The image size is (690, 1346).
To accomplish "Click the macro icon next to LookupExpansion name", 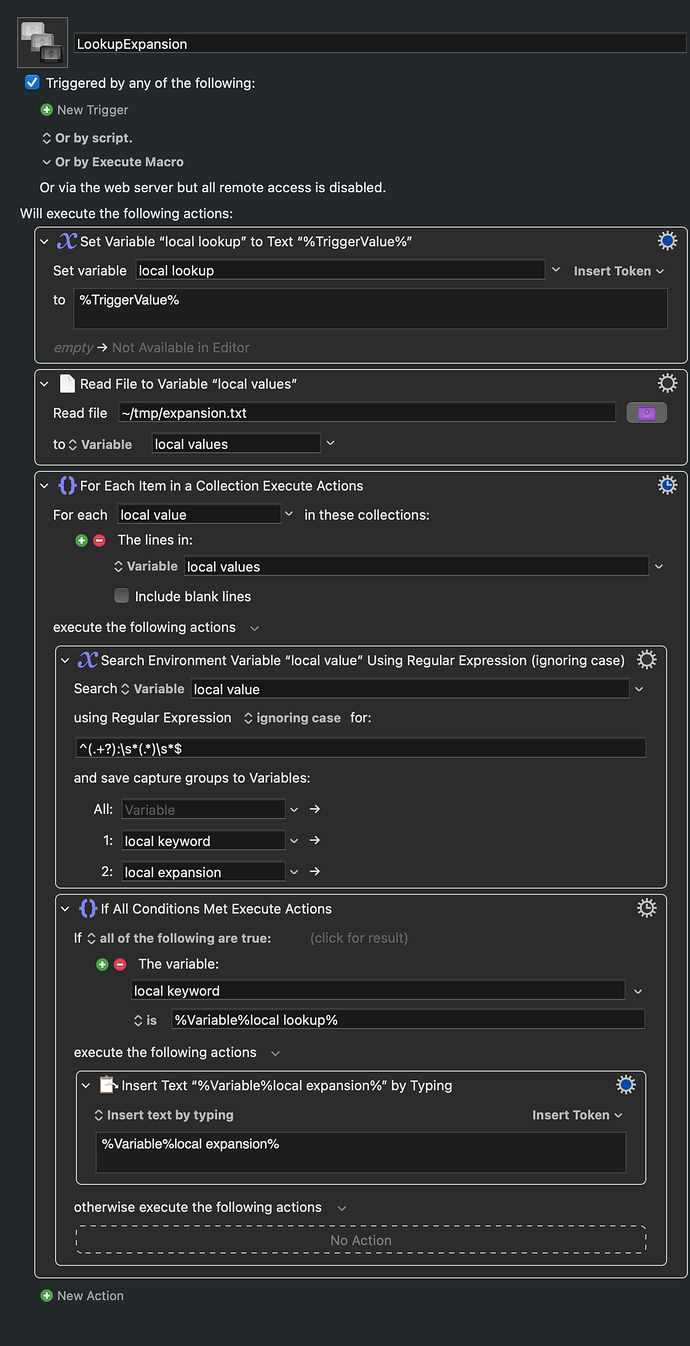I will pos(42,42).
